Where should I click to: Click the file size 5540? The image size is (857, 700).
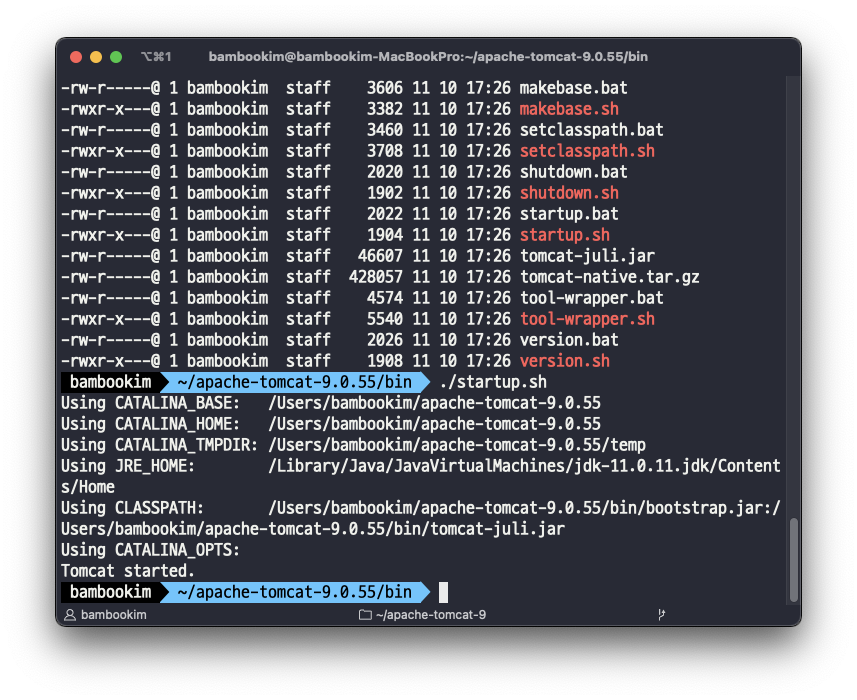(x=385, y=319)
